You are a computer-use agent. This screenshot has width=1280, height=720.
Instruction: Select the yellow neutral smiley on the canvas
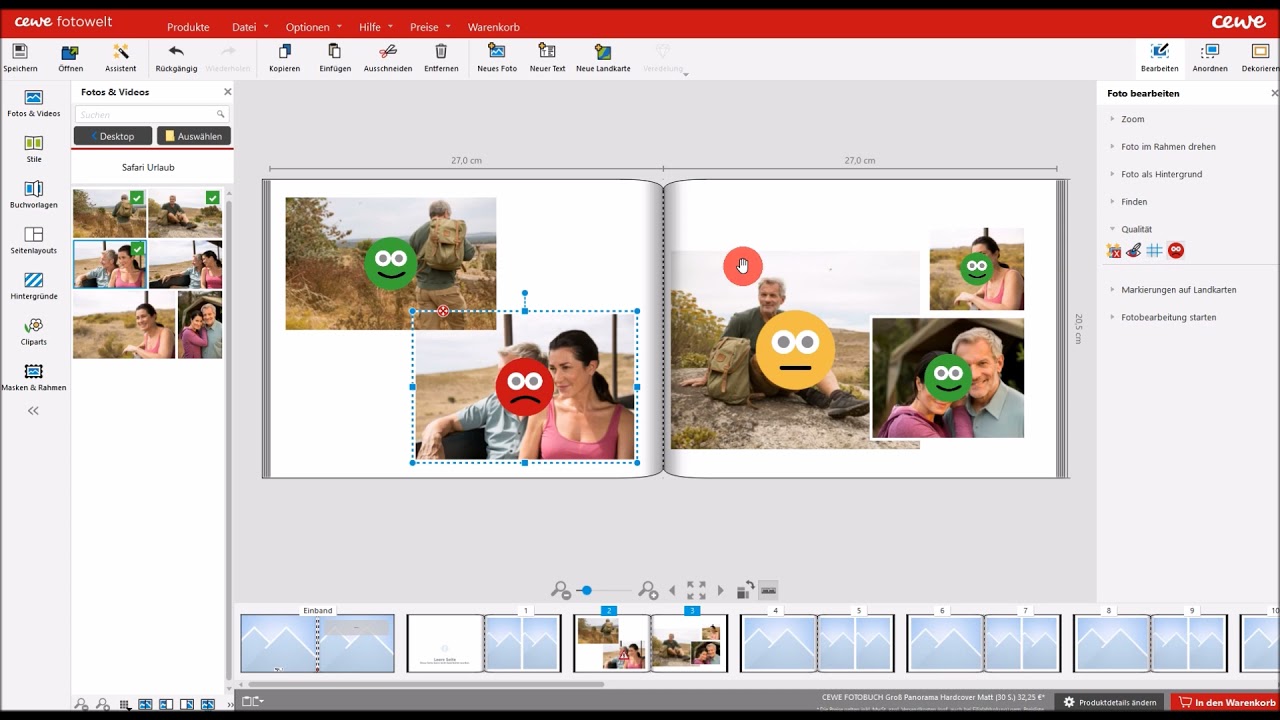(795, 349)
